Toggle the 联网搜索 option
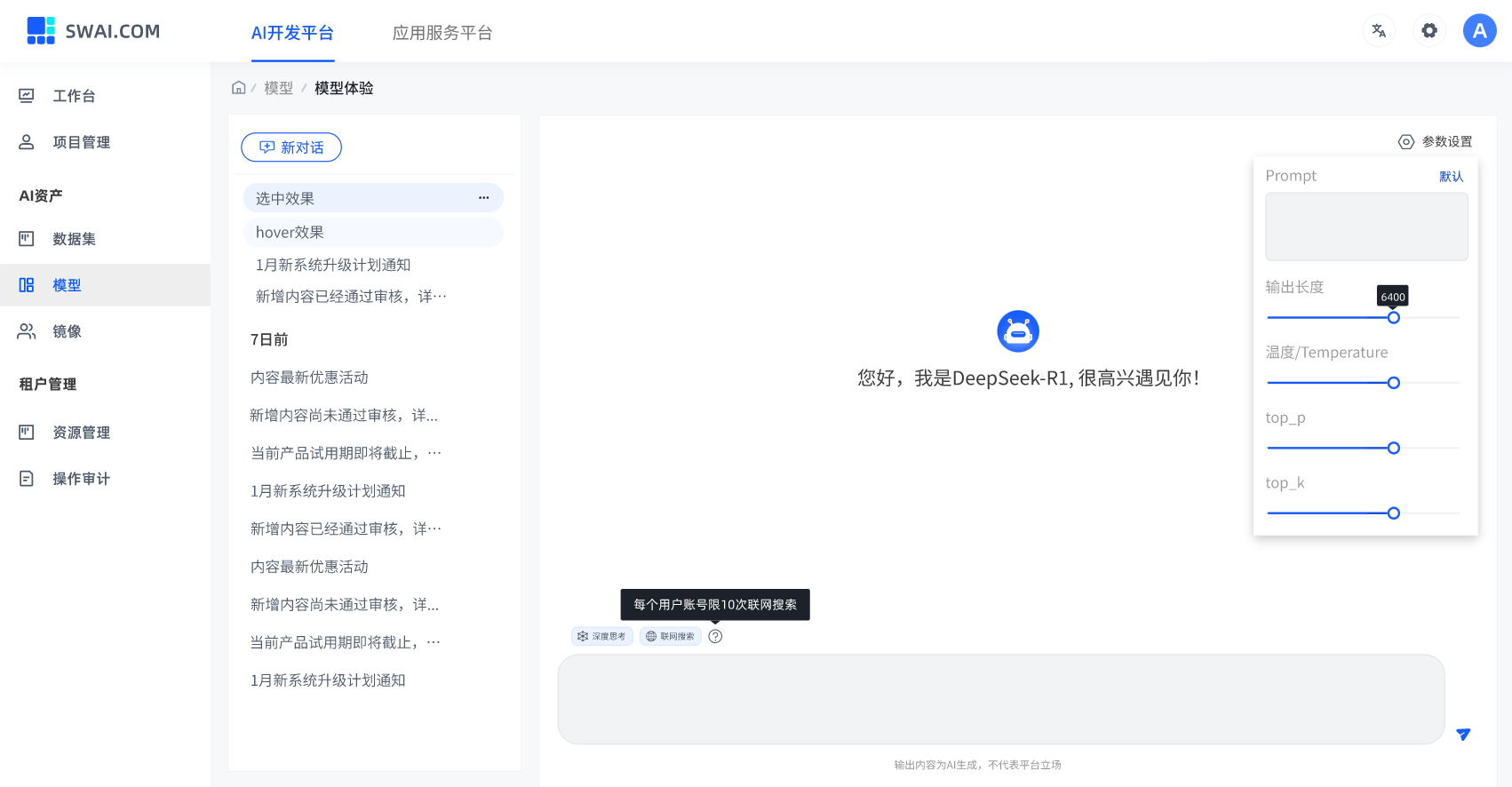Image resolution: width=1512 pixels, height=787 pixels. click(x=671, y=636)
